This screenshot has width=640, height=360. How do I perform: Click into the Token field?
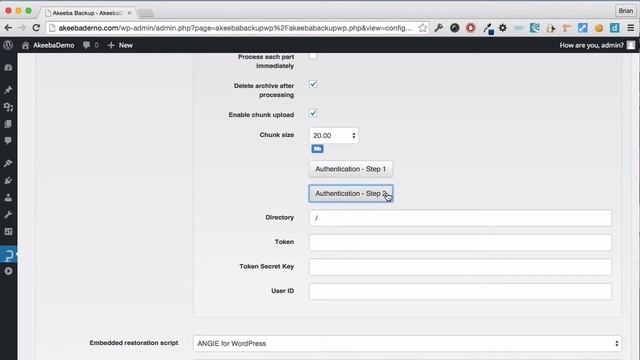(460, 242)
